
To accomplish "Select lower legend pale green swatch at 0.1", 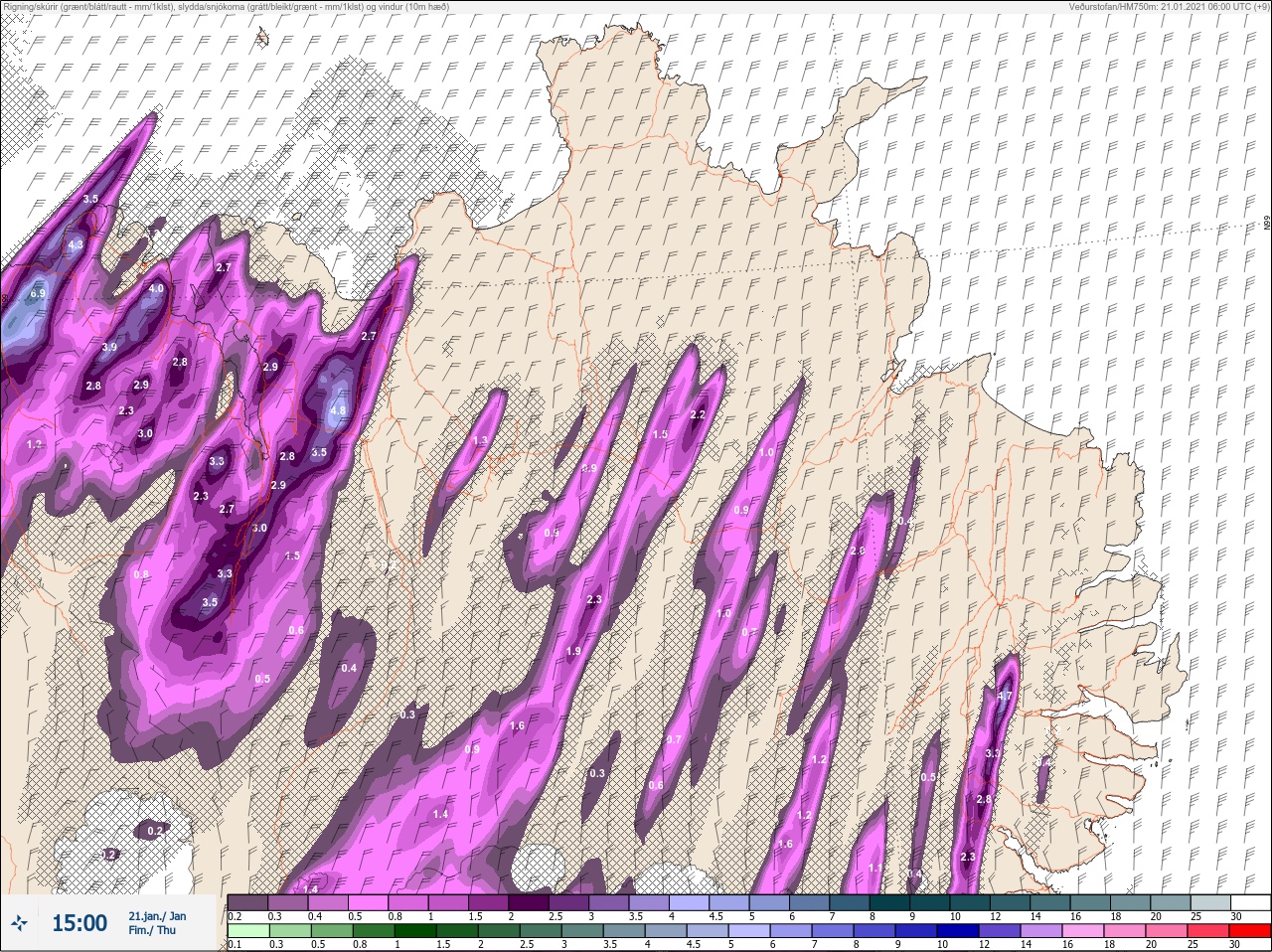I will click(x=248, y=931).
